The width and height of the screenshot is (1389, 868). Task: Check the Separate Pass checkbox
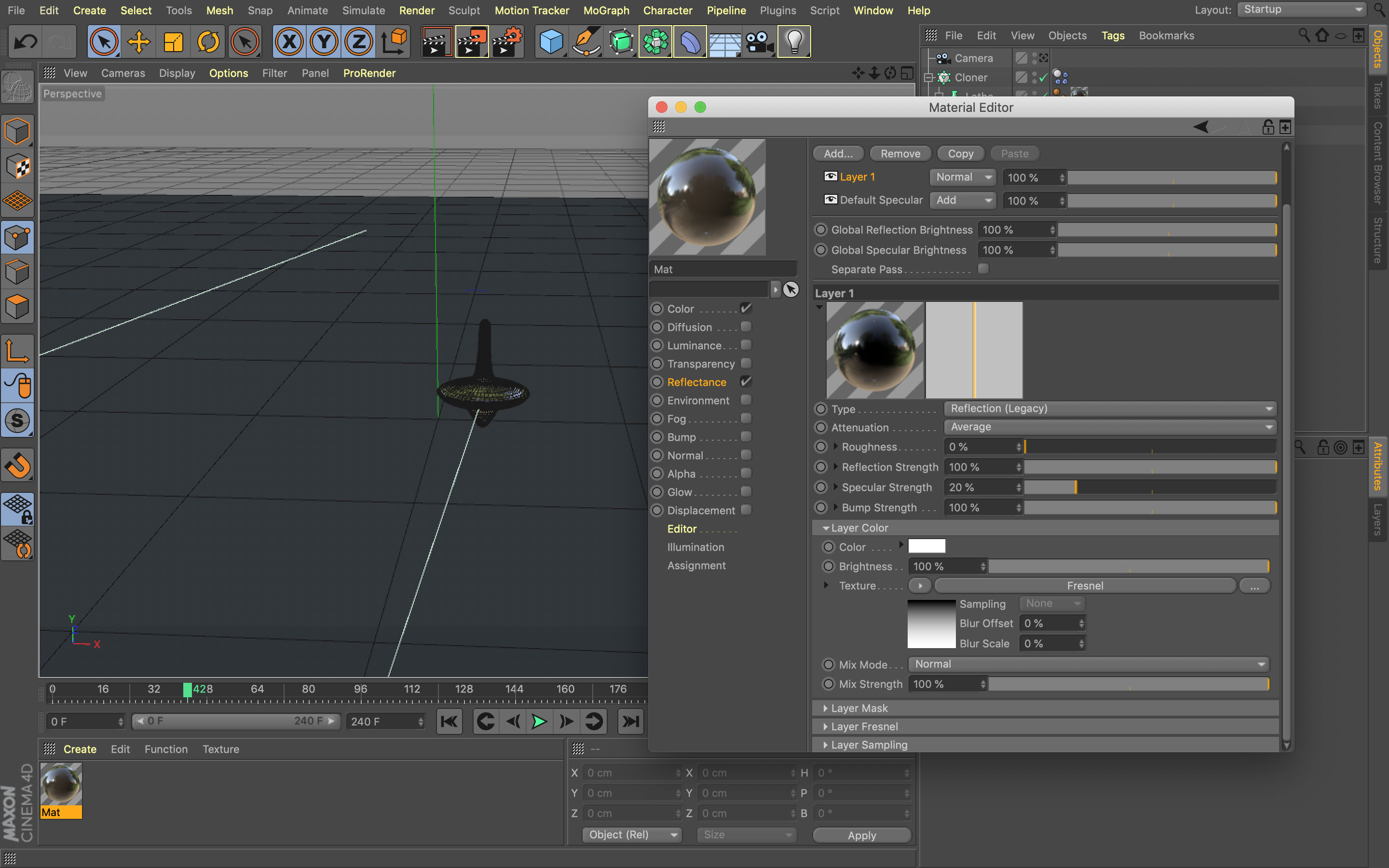click(983, 269)
